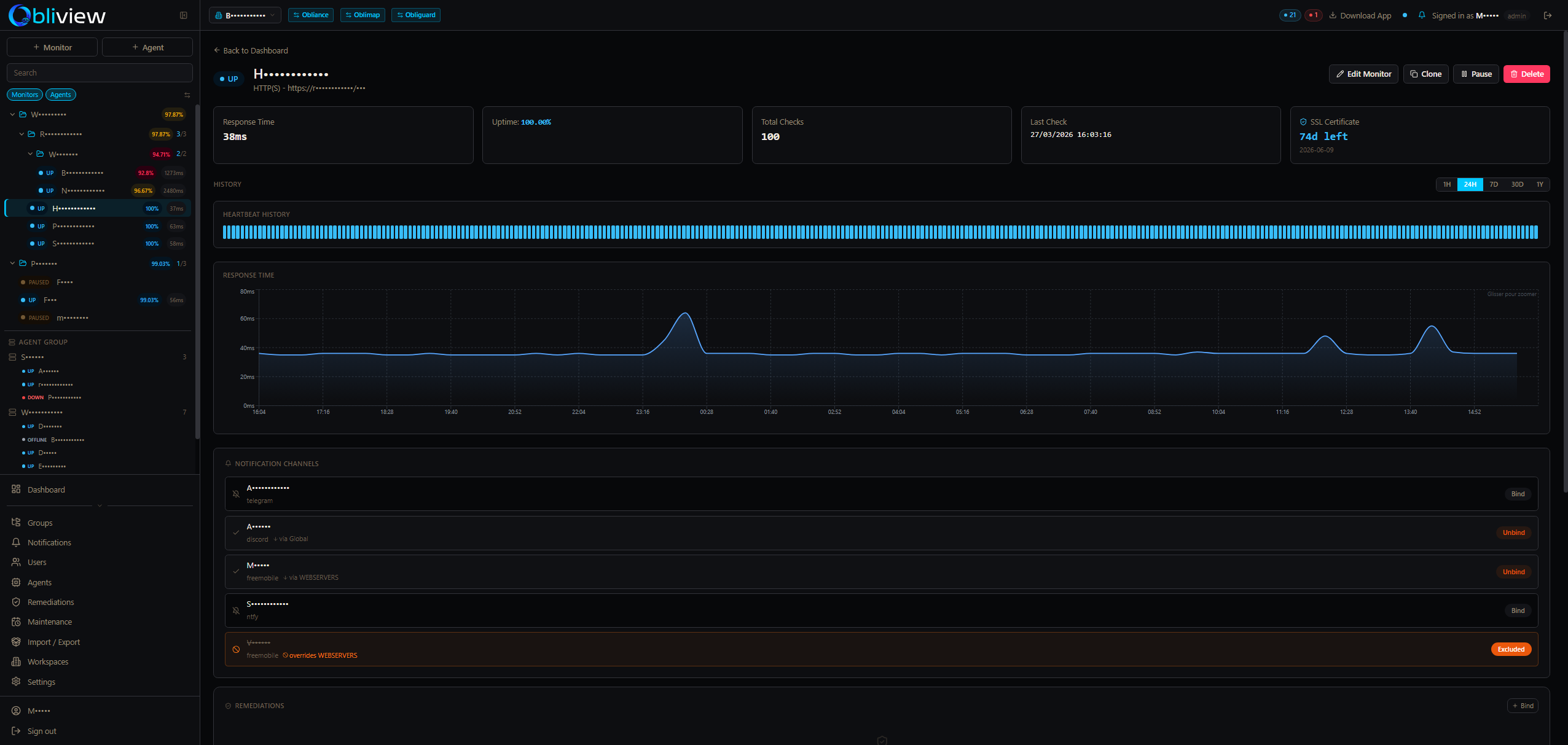
Task: Open the workspace selector dropdown
Action: pos(245,15)
